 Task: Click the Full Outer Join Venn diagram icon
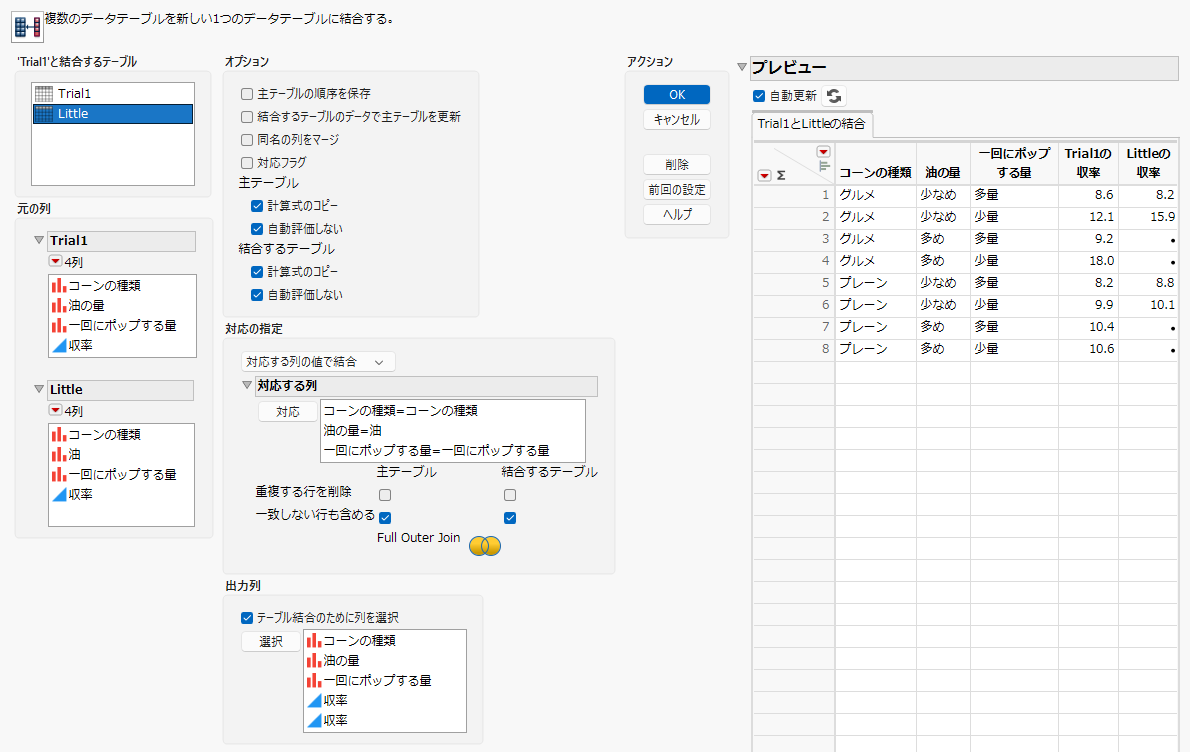[485, 546]
